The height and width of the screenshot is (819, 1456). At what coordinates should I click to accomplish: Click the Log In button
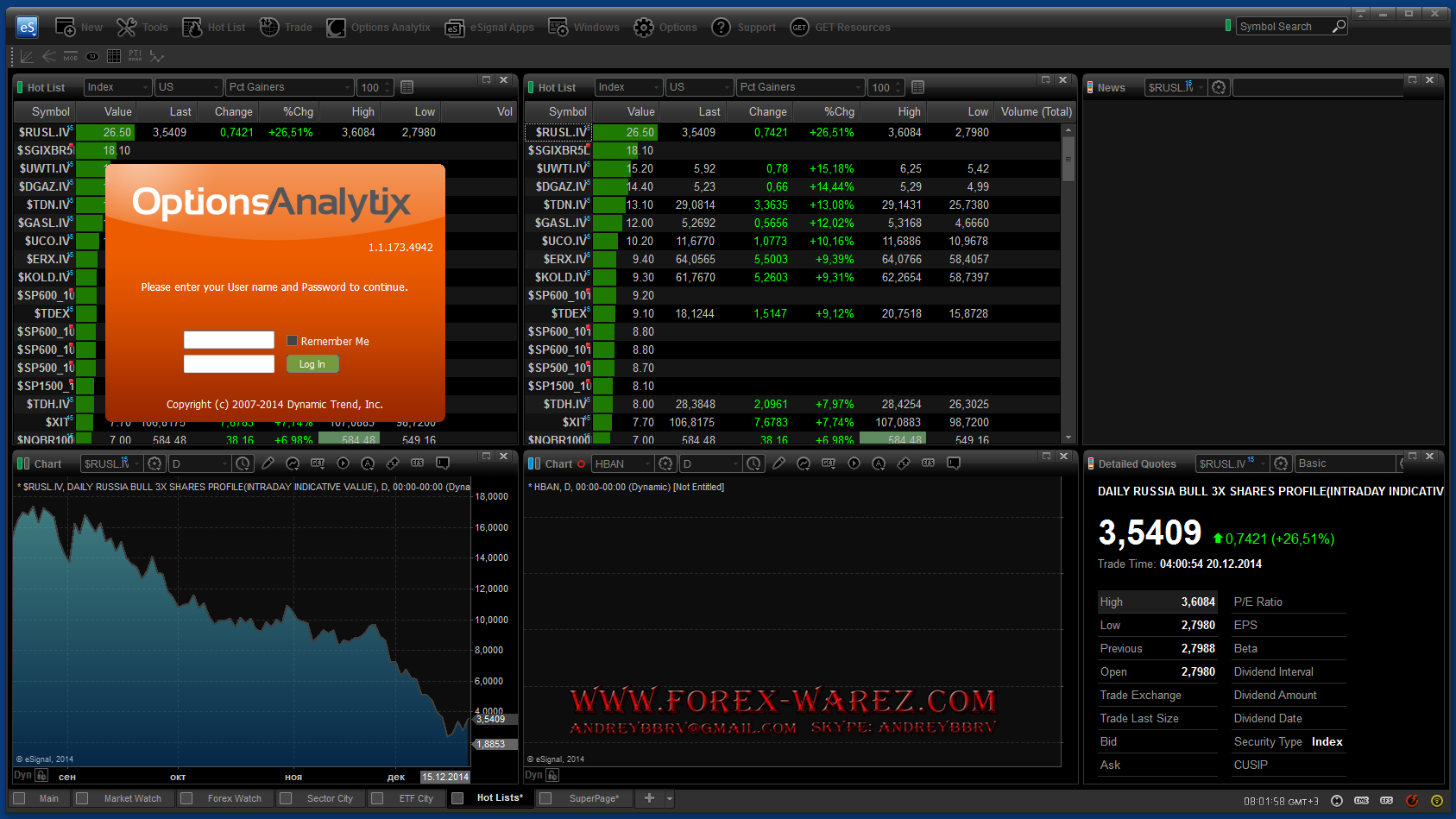312,364
